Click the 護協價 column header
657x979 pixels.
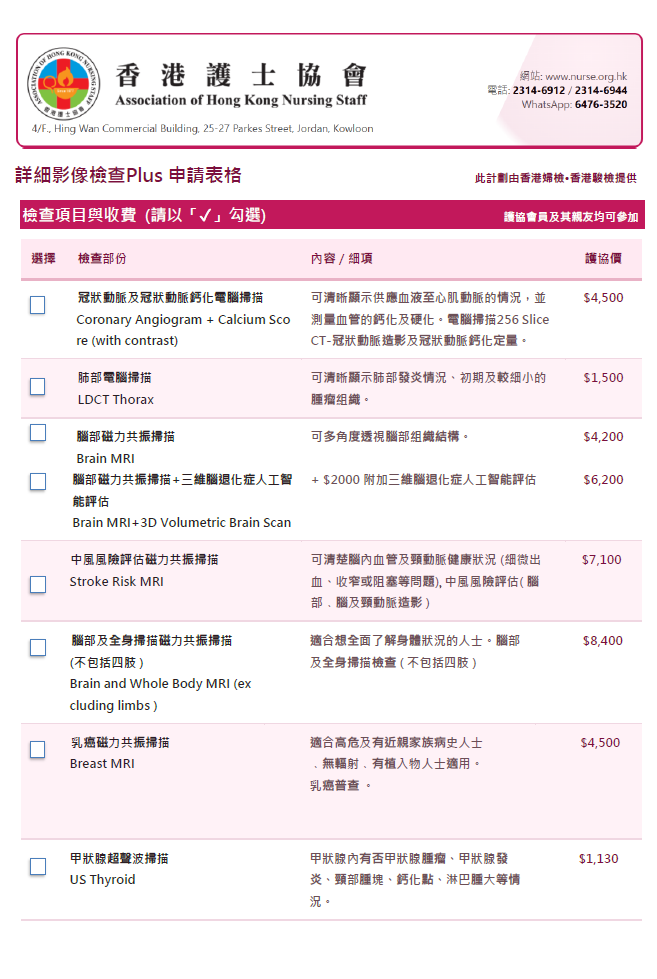[603, 258]
